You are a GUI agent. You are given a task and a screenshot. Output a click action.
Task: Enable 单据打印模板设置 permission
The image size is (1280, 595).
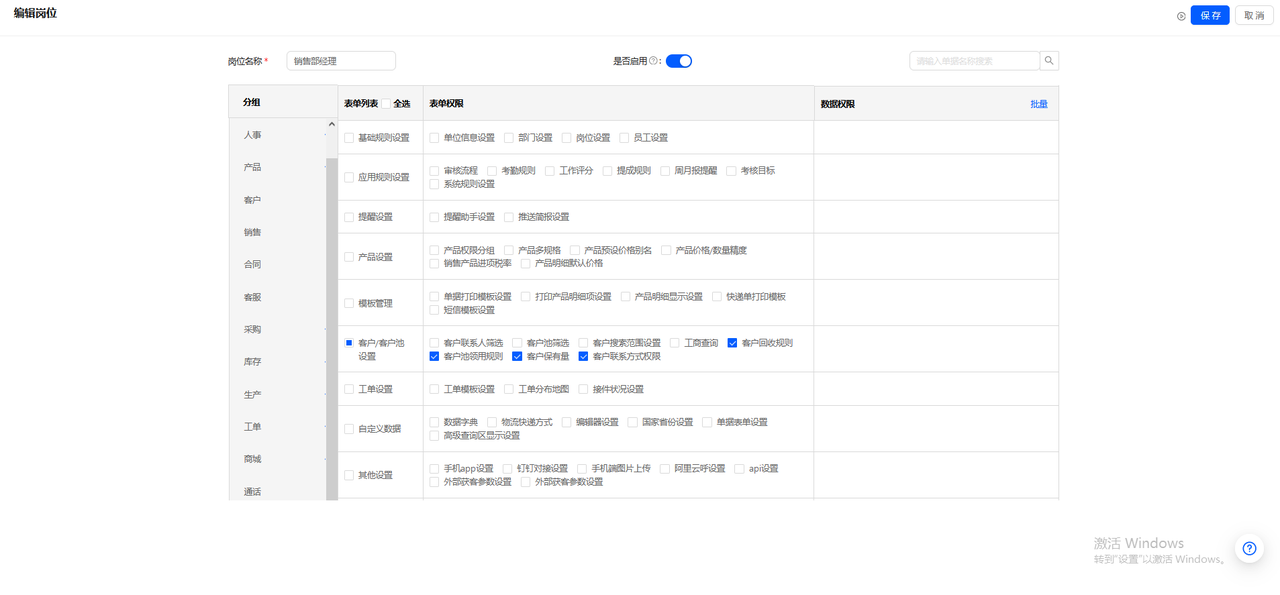tap(434, 297)
